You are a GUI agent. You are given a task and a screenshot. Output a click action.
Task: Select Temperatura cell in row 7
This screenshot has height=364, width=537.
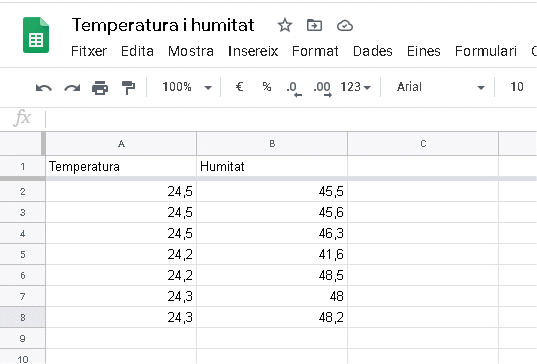[x=121, y=297]
